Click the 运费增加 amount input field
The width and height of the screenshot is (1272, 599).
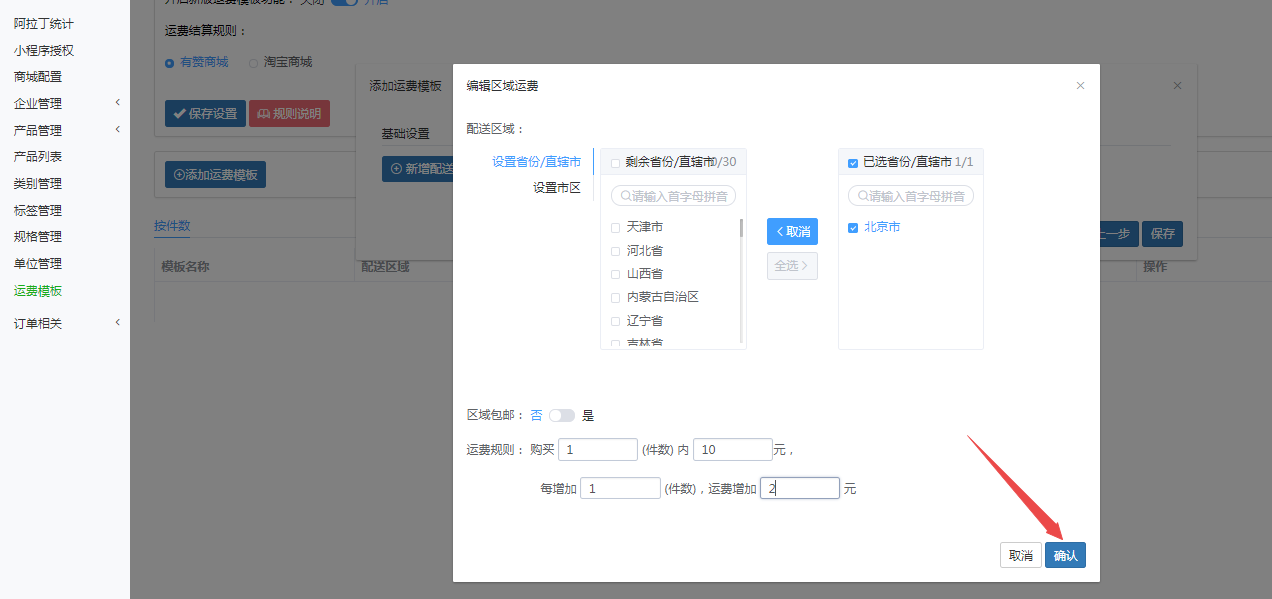click(799, 488)
